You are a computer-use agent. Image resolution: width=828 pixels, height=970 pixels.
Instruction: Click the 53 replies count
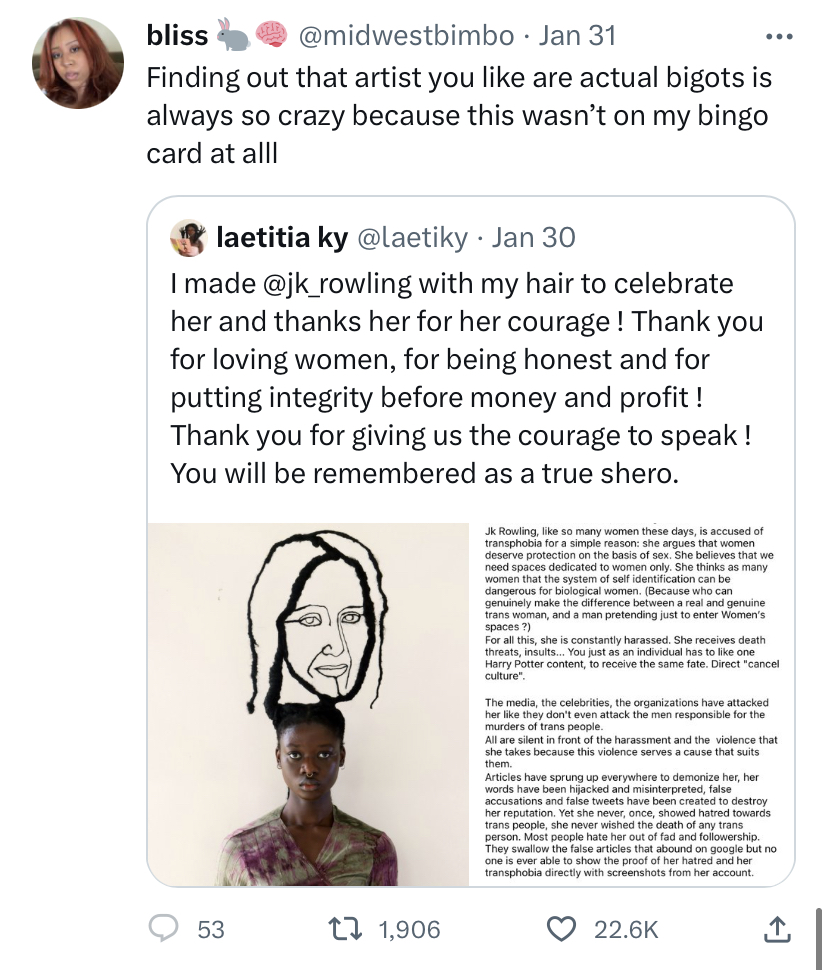(x=210, y=929)
